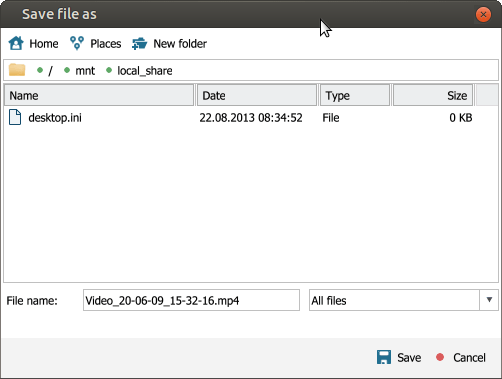The width and height of the screenshot is (502, 379).
Task: Sort files by Name column
Action: point(99,95)
